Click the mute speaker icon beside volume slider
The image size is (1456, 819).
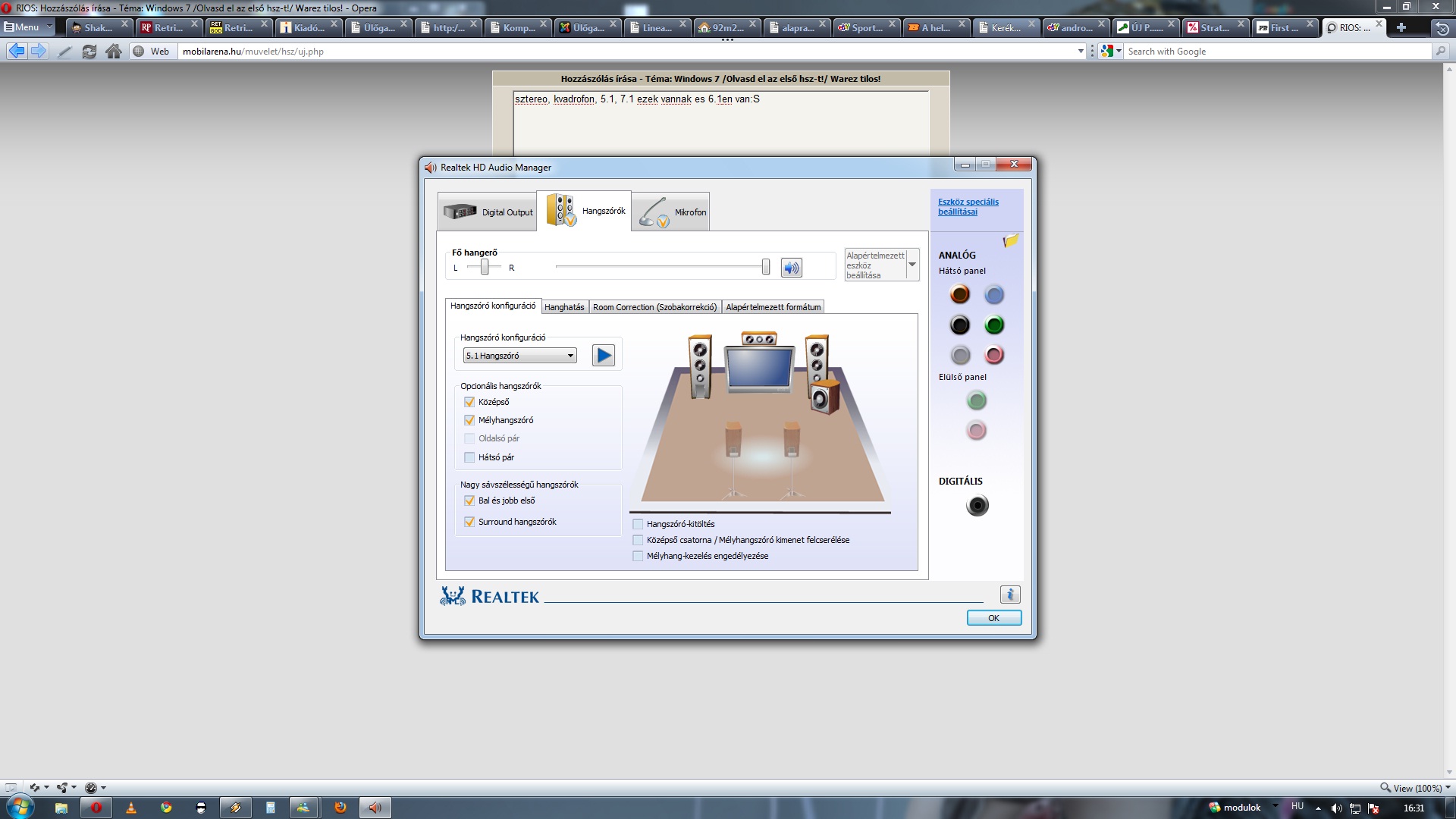point(791,268)
